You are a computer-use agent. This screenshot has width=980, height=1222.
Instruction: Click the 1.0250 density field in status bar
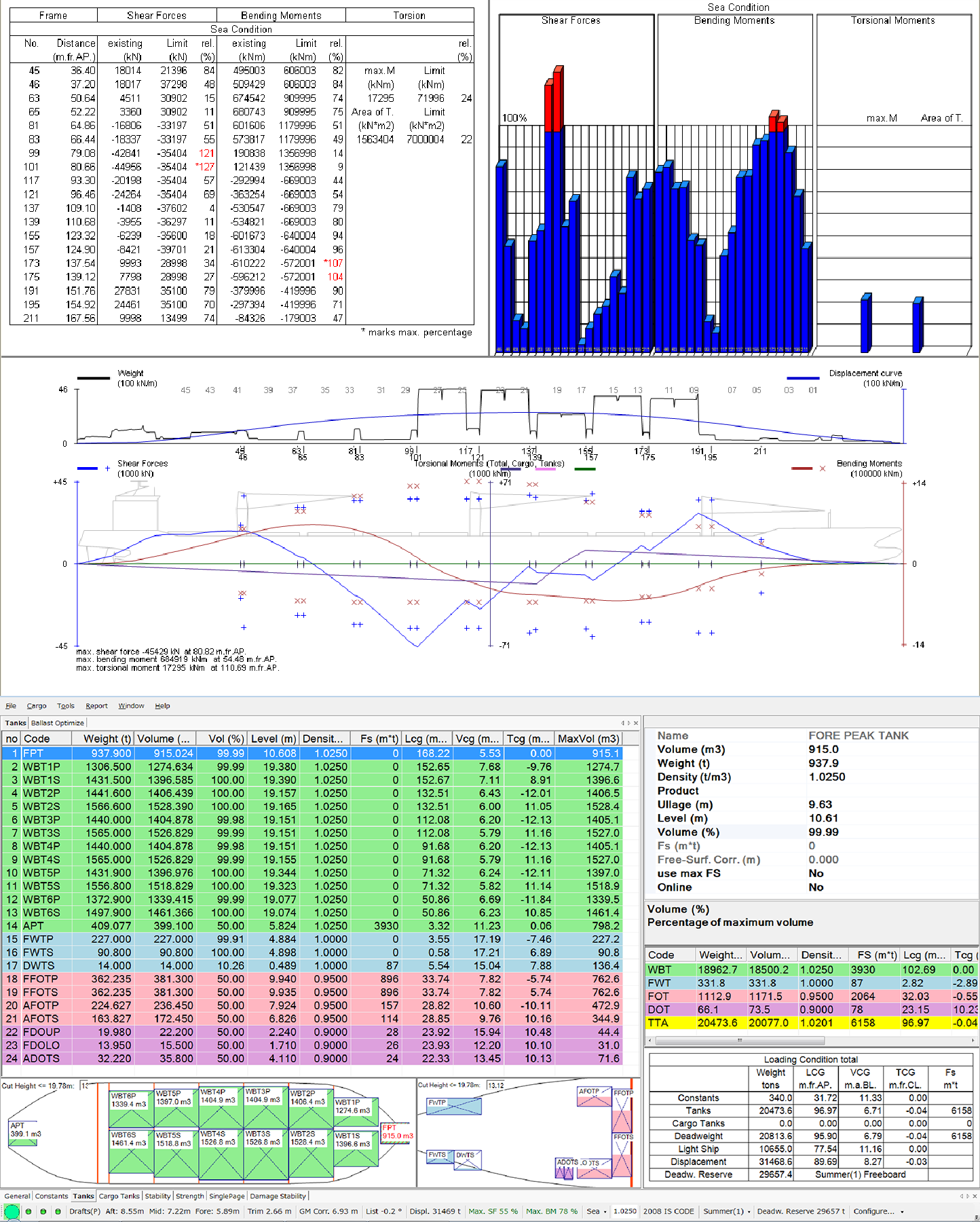[x=625, y=1211]
